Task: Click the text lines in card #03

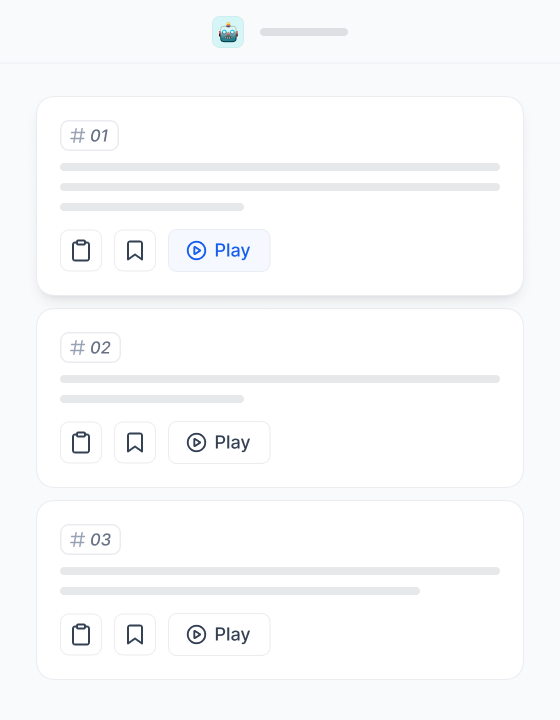Action: [x=280, y=581]
